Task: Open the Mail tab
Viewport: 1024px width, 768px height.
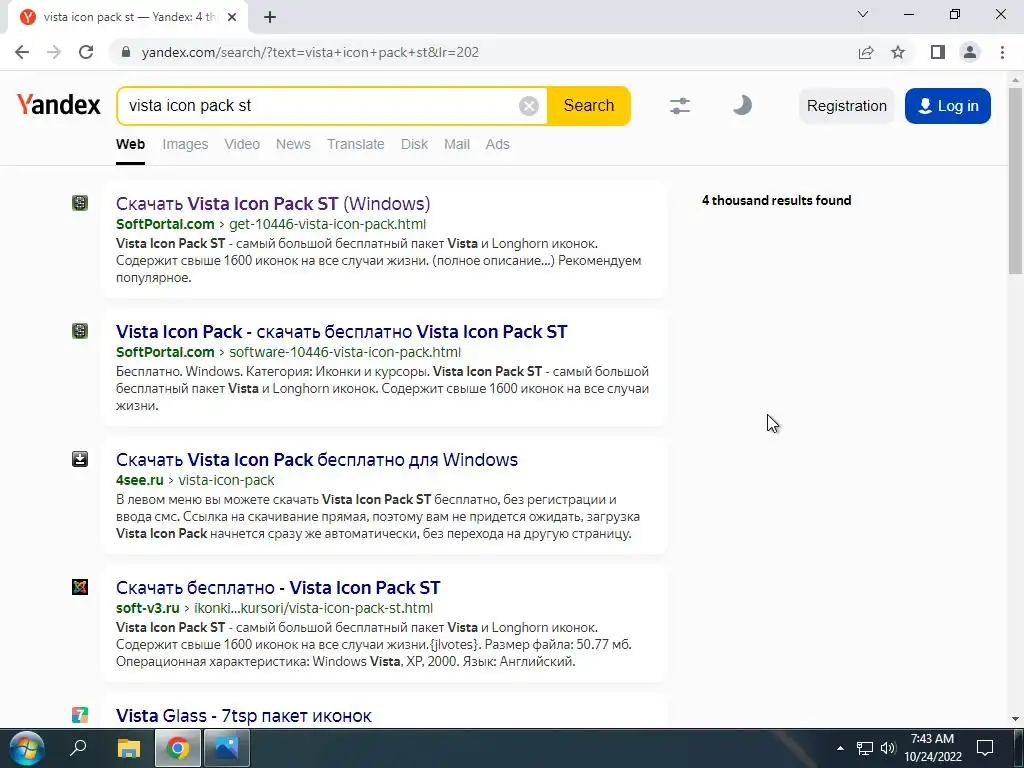Action: pyautogui.click(x=456, y=144)
